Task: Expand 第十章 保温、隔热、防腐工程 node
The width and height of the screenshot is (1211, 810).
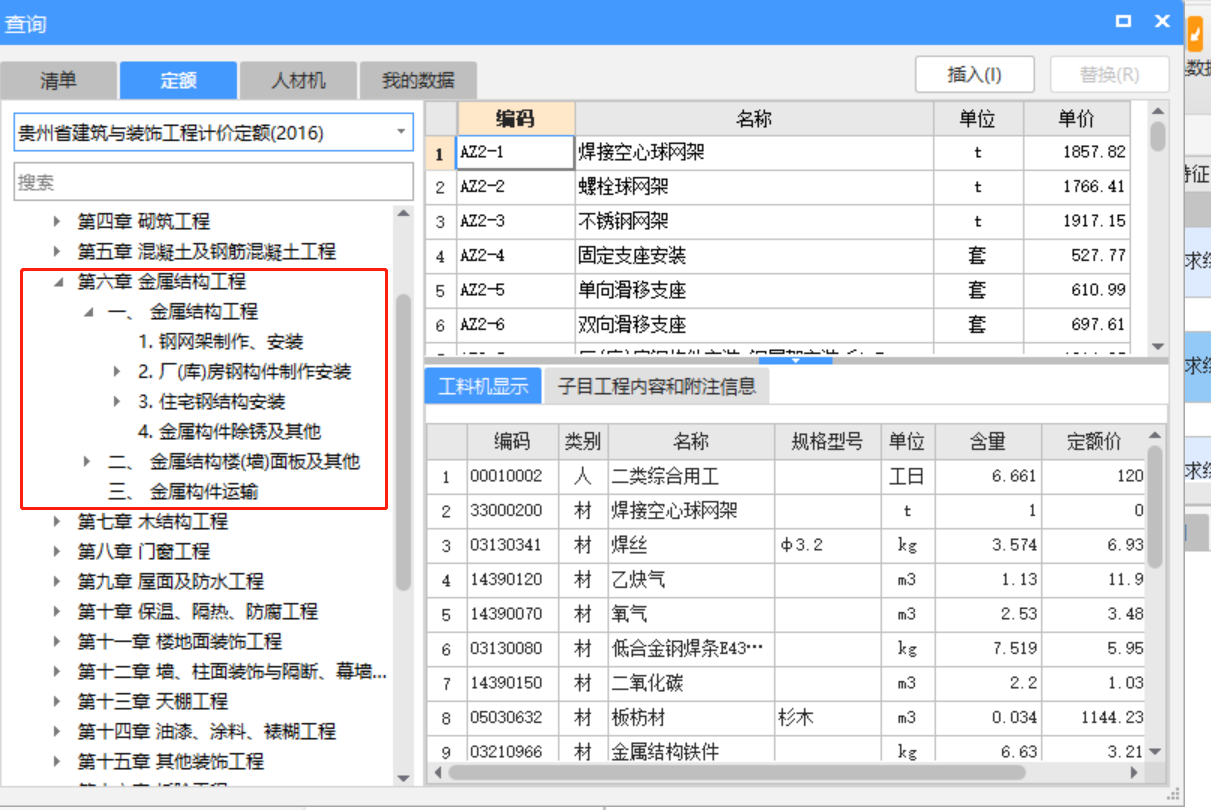Action: [x=57, y=612]
